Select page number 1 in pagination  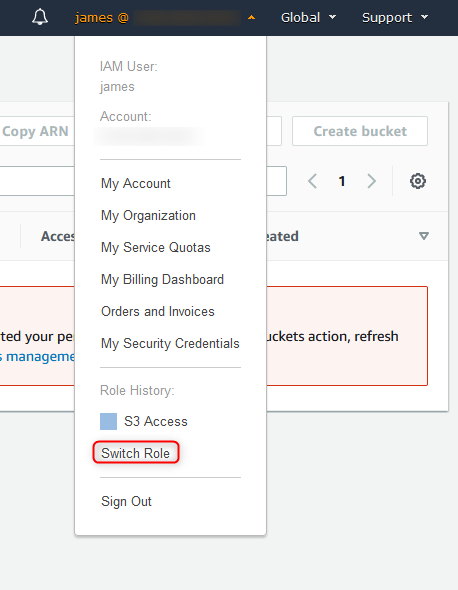click(x=342, y=181)
